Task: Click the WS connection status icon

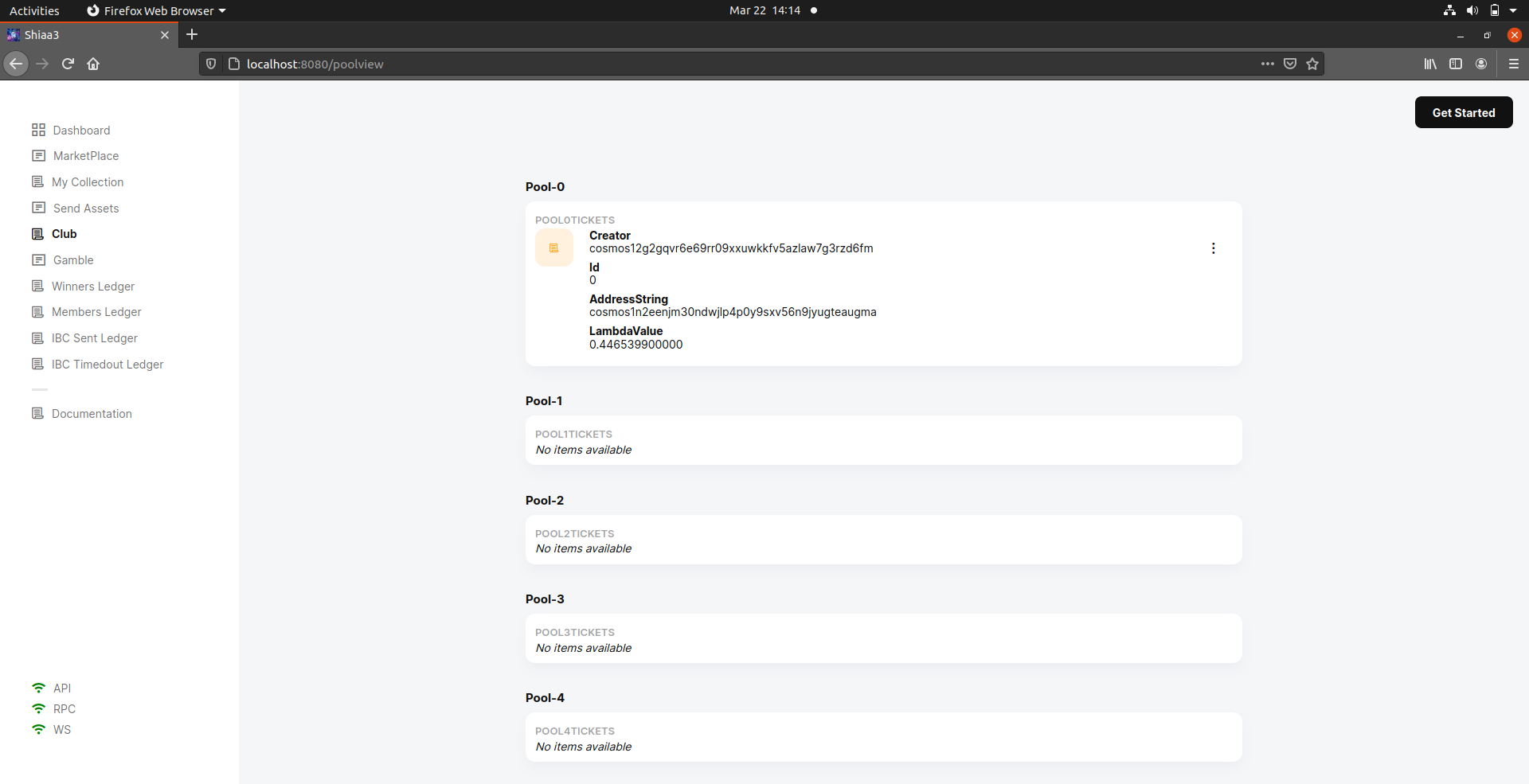Action: (38, 729)
